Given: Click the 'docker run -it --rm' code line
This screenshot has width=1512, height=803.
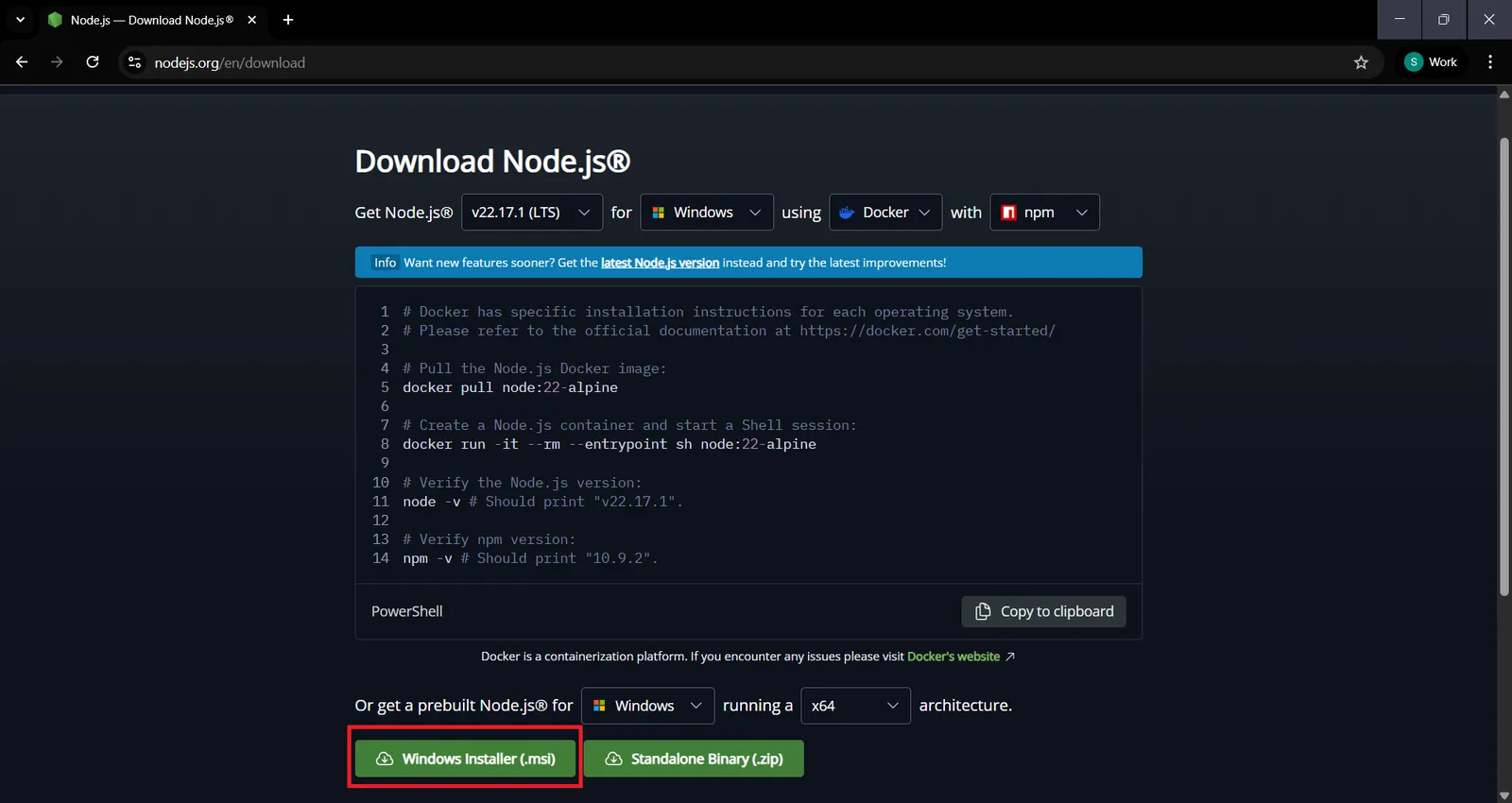Looking at the screenshot, I should tap(610, 444).
